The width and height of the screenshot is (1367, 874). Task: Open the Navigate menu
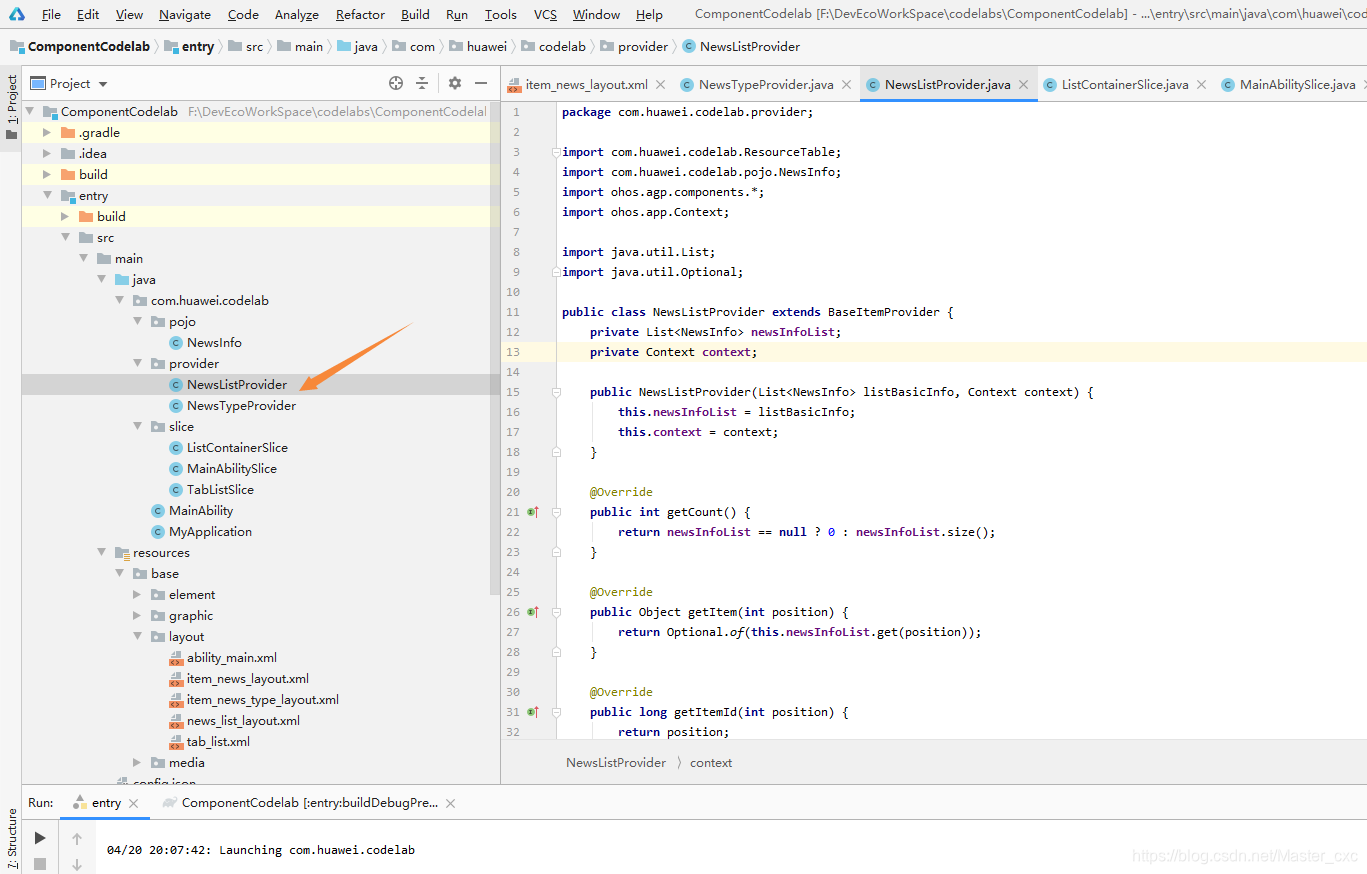[185, 14]
